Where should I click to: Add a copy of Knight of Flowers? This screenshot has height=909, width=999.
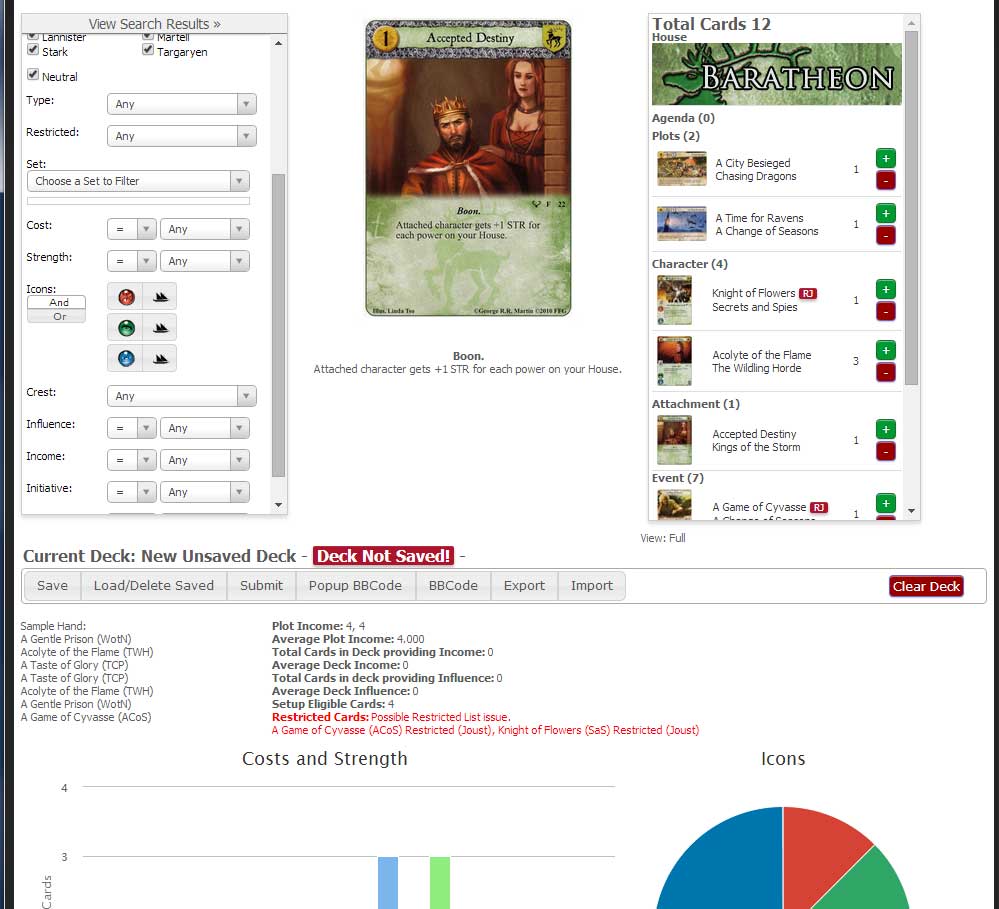tap(886, 289)
